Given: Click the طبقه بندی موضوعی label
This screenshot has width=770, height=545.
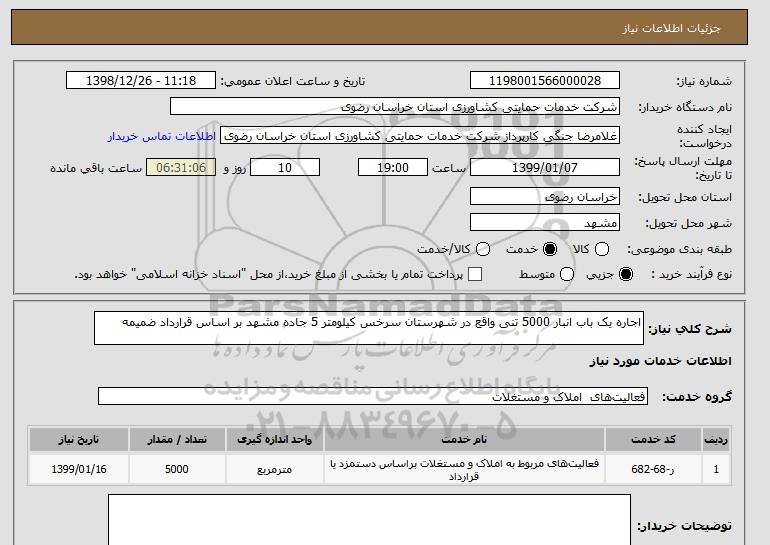Looking at the screenshot, I should click(x=680, y=249).
